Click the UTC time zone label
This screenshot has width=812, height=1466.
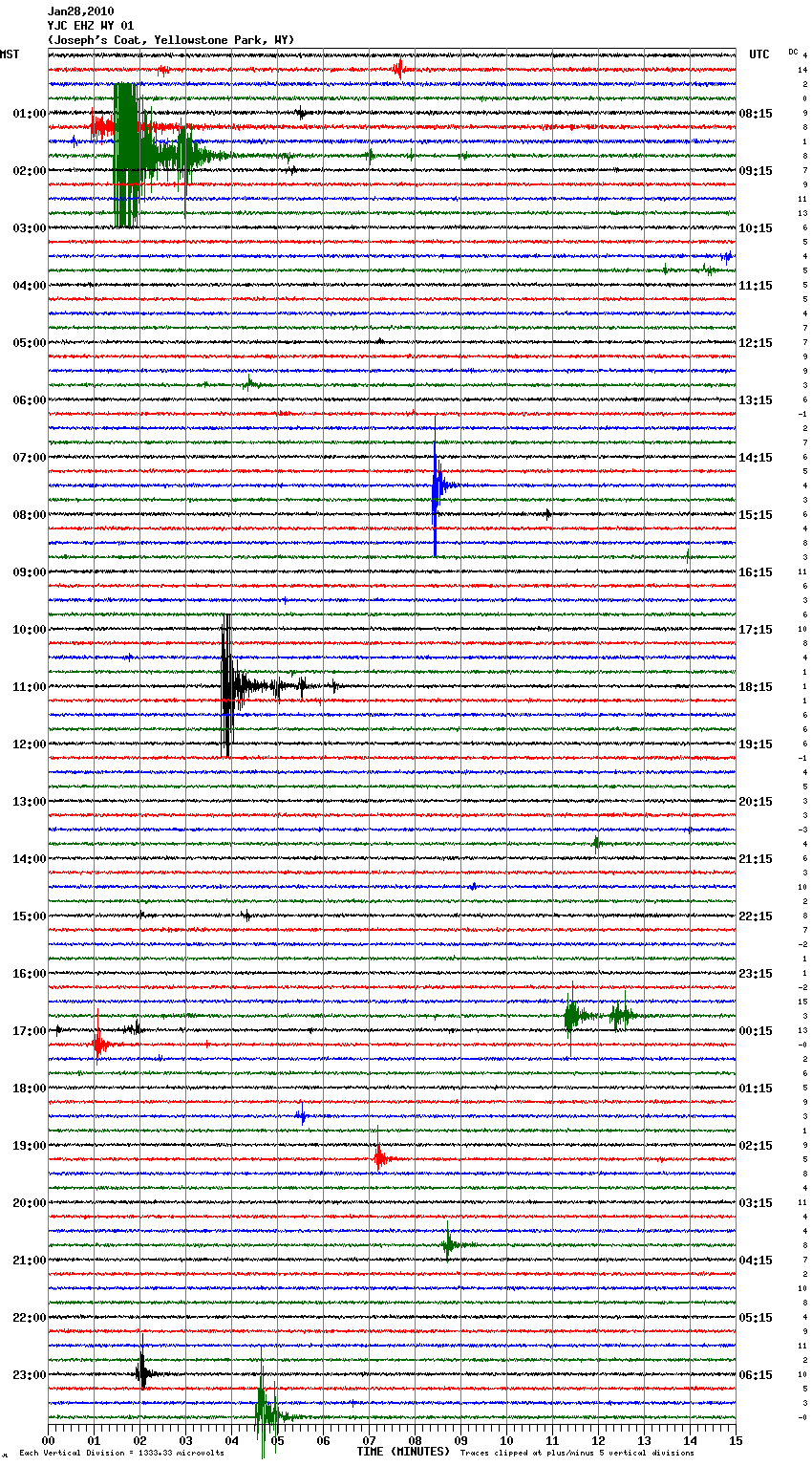pos(759,54)
